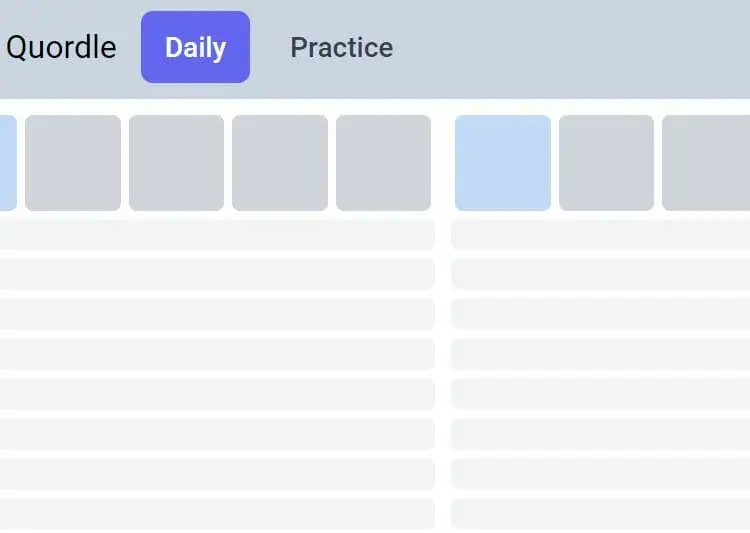The image size is (750, 533).
Task: Click the second tile in the right board
Action: tap(606, 163)
